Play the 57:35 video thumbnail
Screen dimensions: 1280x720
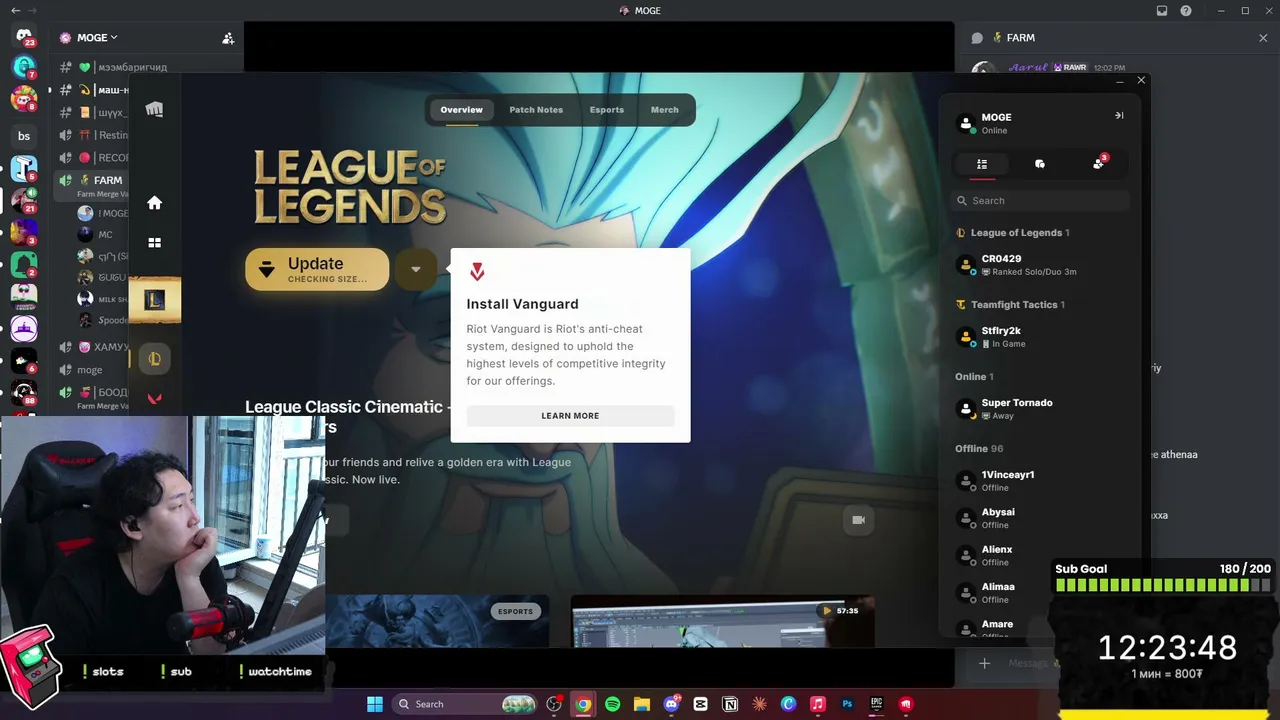coord(723,621)
